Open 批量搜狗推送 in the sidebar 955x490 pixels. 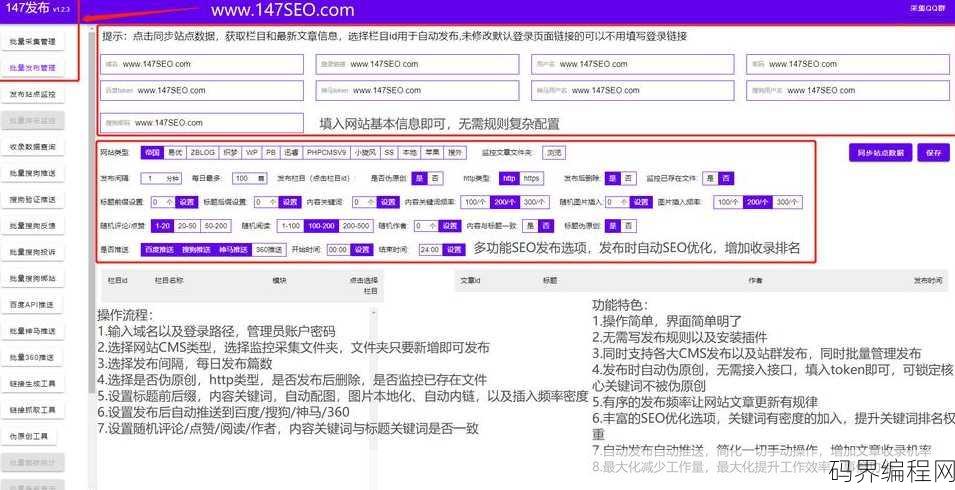[x=32, y=173]
